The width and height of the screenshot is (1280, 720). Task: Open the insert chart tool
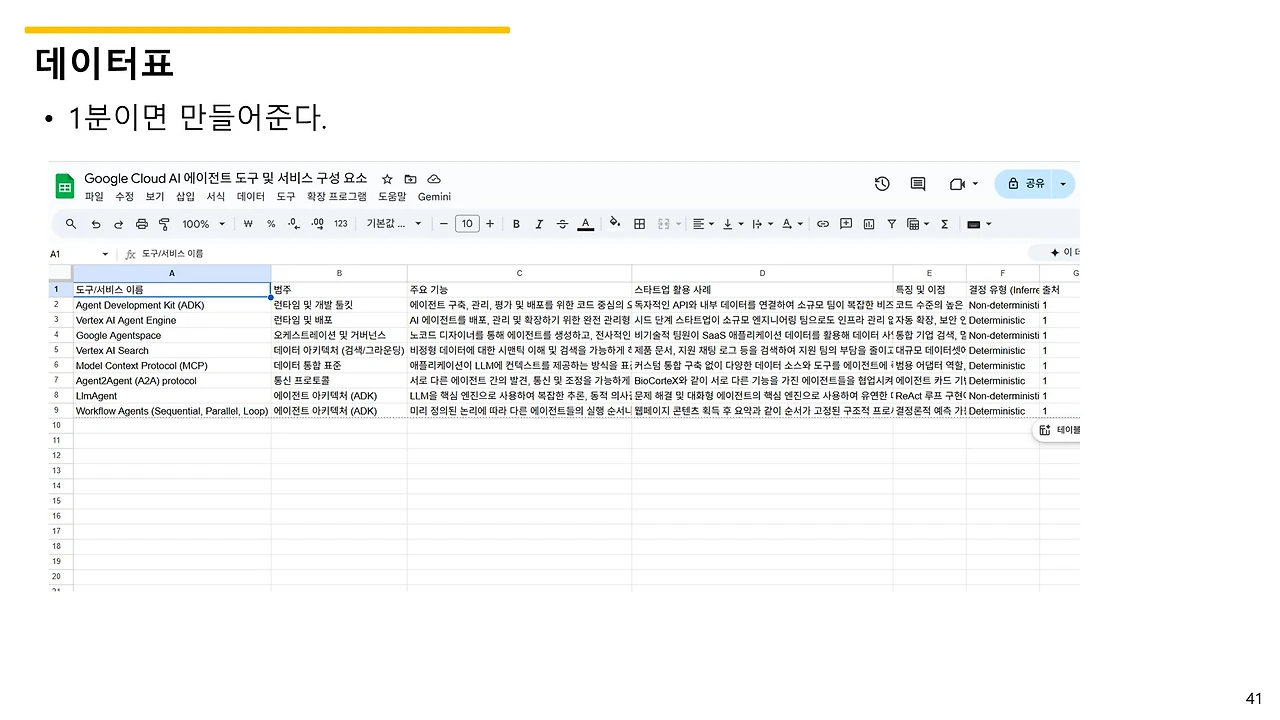869,224
